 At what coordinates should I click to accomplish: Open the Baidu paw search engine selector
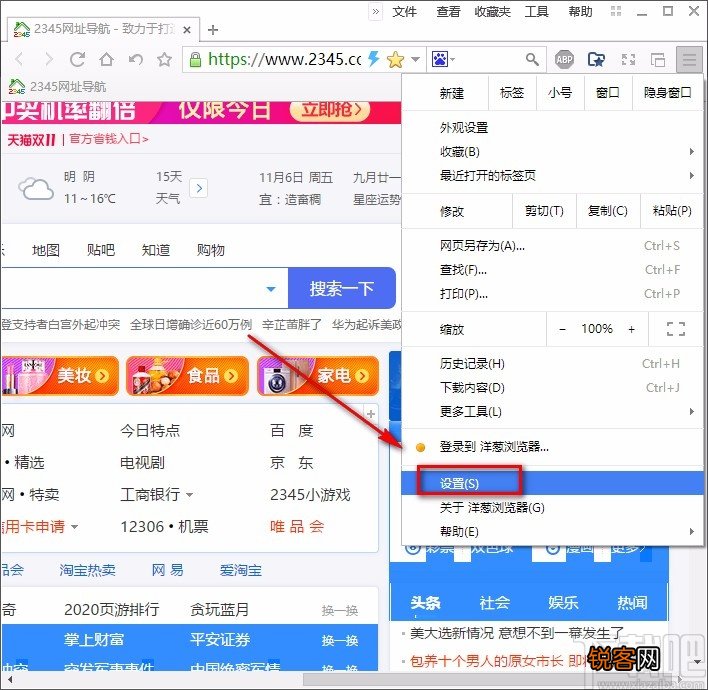click(x=443, y=59)
